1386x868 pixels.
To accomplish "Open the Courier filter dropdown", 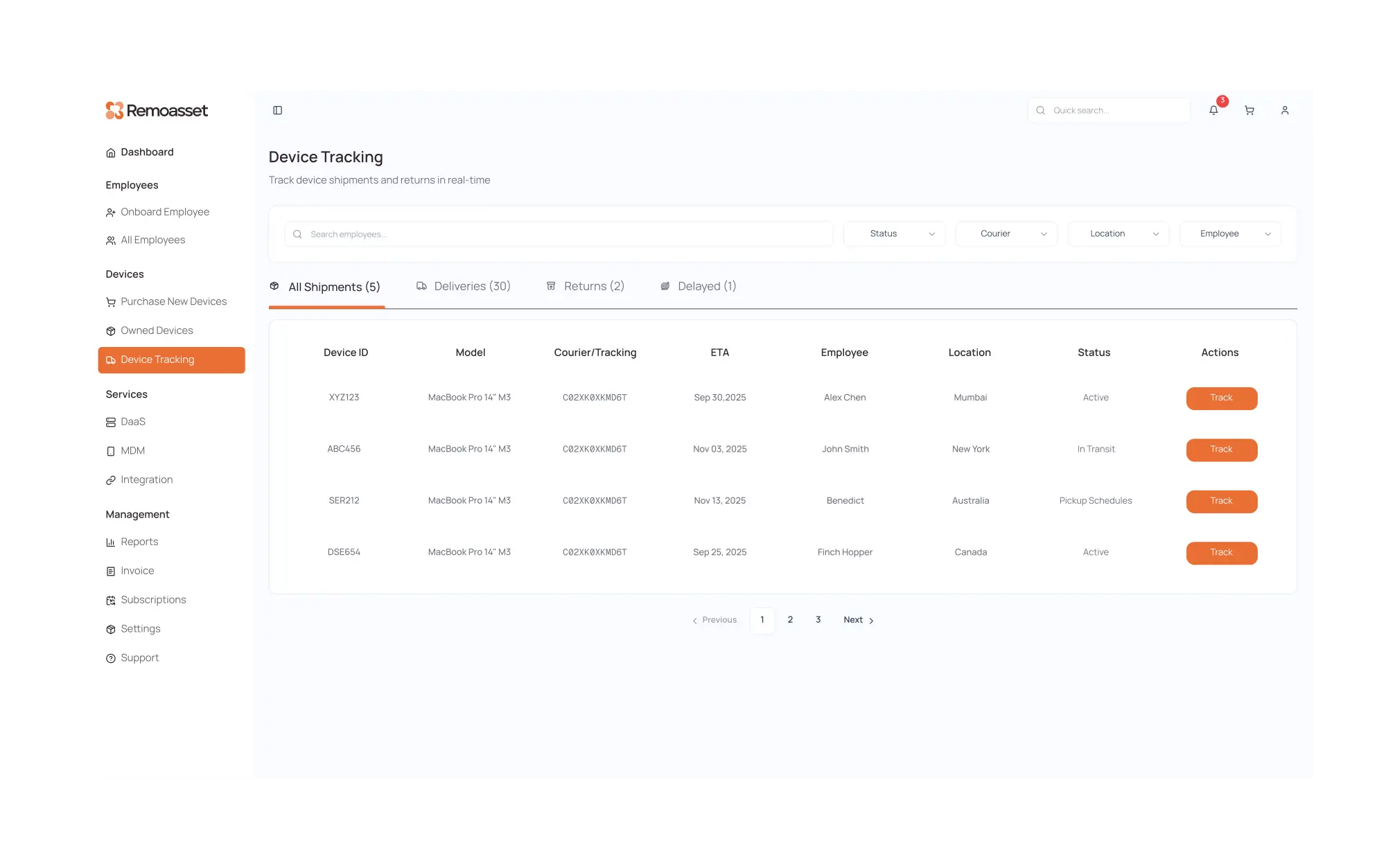I will point(1006,234).
